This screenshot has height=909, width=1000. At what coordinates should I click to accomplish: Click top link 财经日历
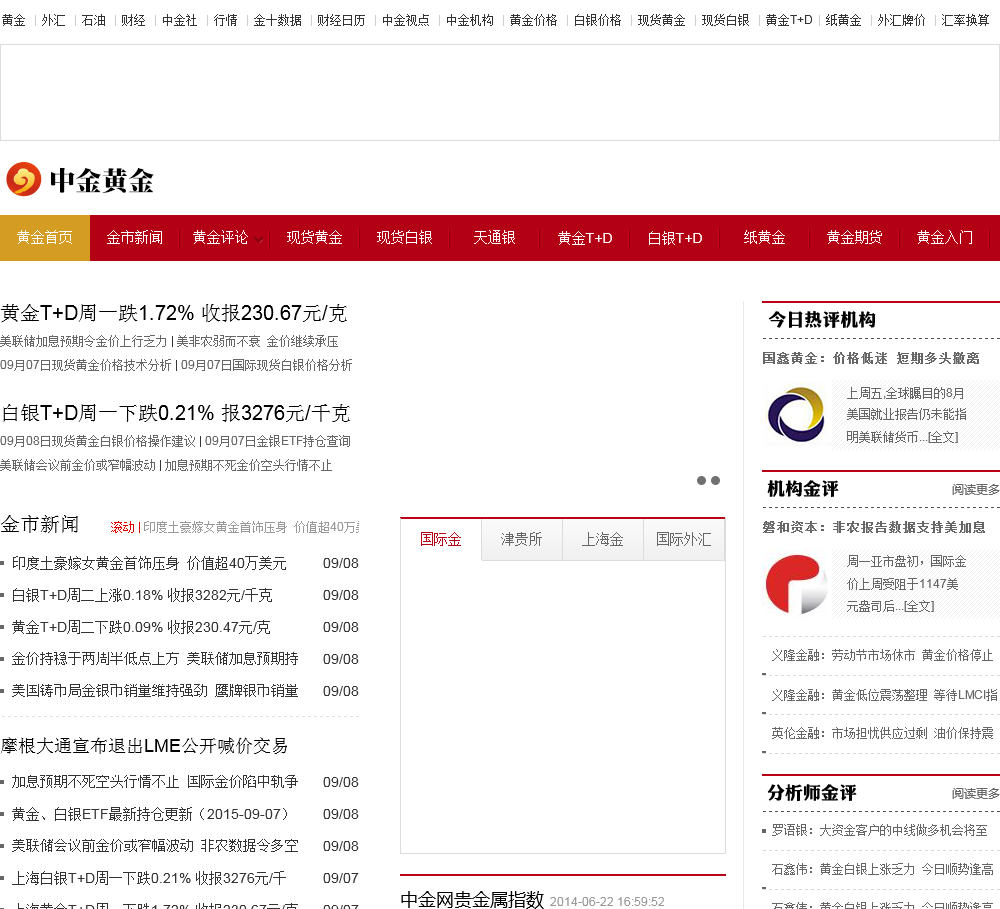click(341, 20)
